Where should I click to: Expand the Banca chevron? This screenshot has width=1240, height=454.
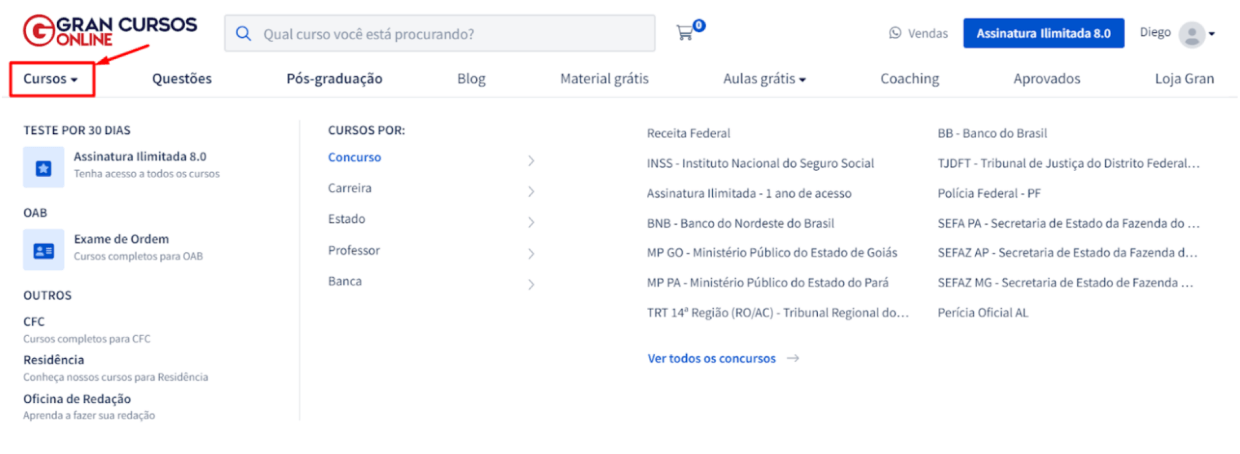point(531,285)
